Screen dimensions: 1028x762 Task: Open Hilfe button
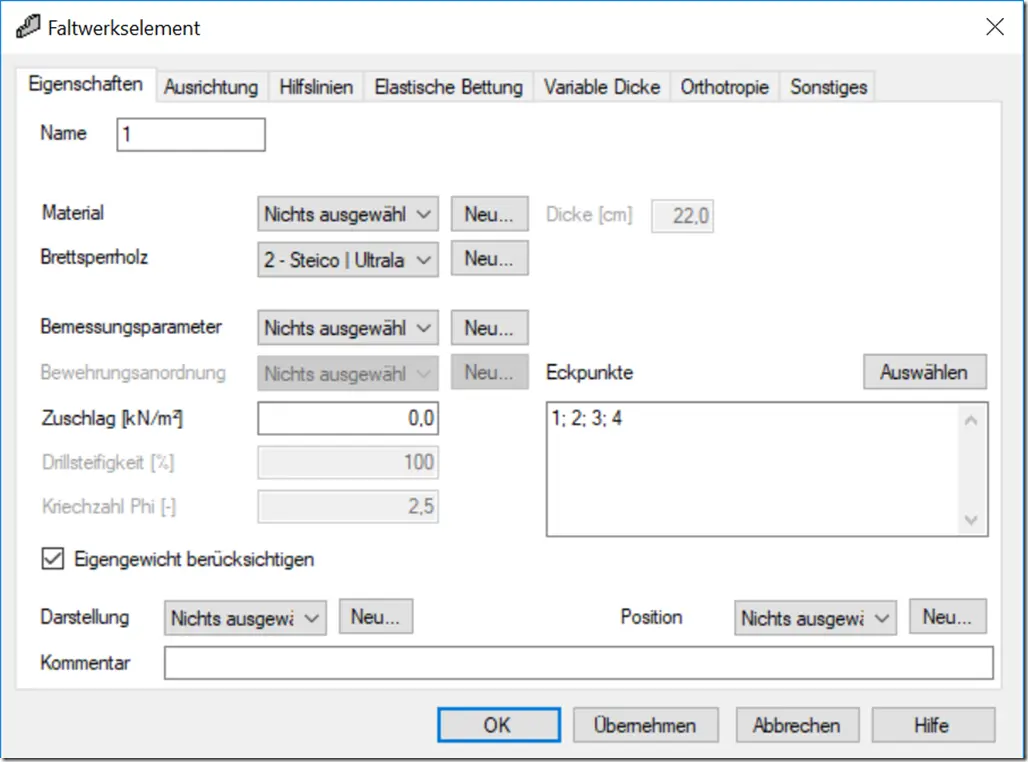click(x=932, y=725)
